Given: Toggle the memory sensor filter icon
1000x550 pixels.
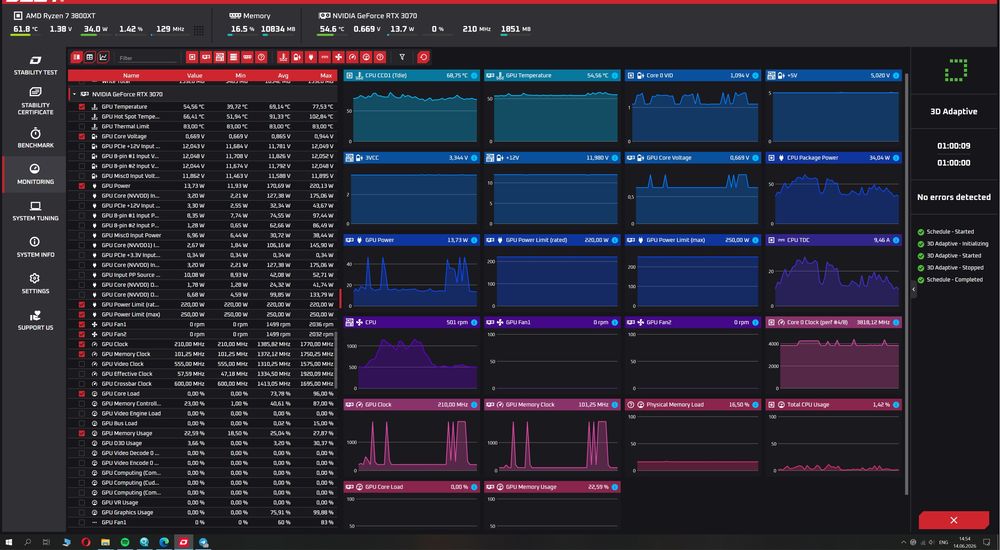Looking at the screenshot, I should [x=247, y=57].
